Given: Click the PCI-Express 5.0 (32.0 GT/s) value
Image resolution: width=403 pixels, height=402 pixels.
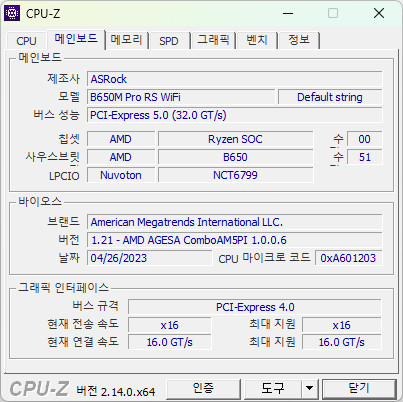Looking at the screenshot, I should [234, 115].
